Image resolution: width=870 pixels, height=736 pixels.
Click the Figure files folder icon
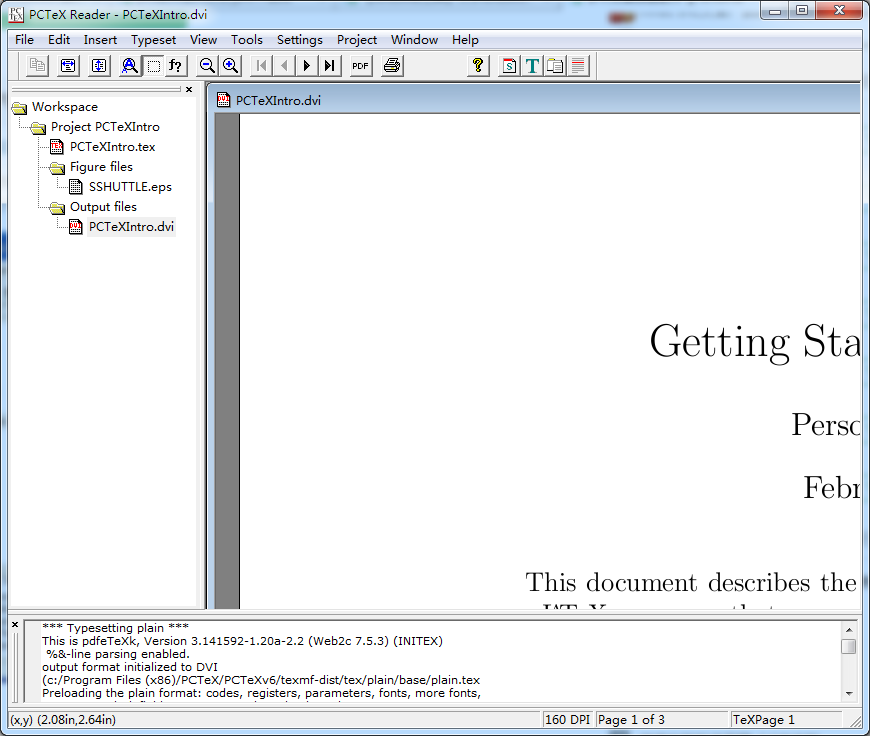click(57, 168)
